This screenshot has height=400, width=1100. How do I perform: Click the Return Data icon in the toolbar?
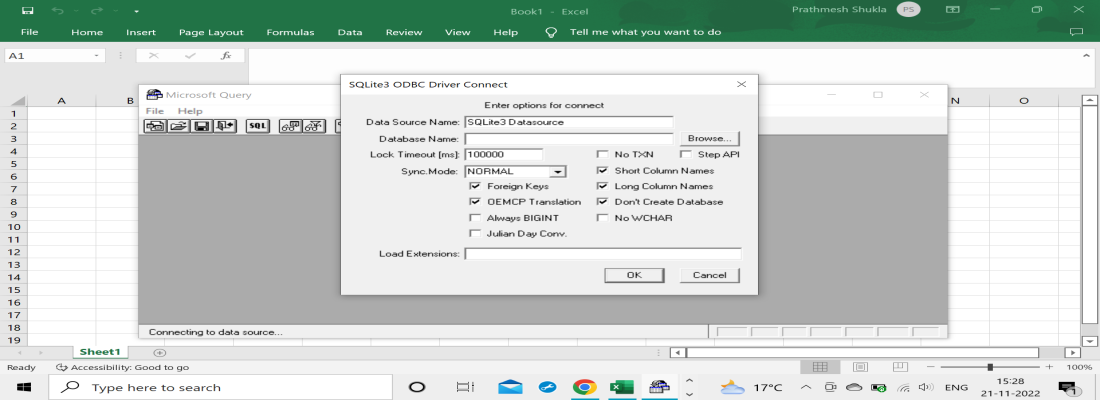pyautogui.click(x=224, y=126)
